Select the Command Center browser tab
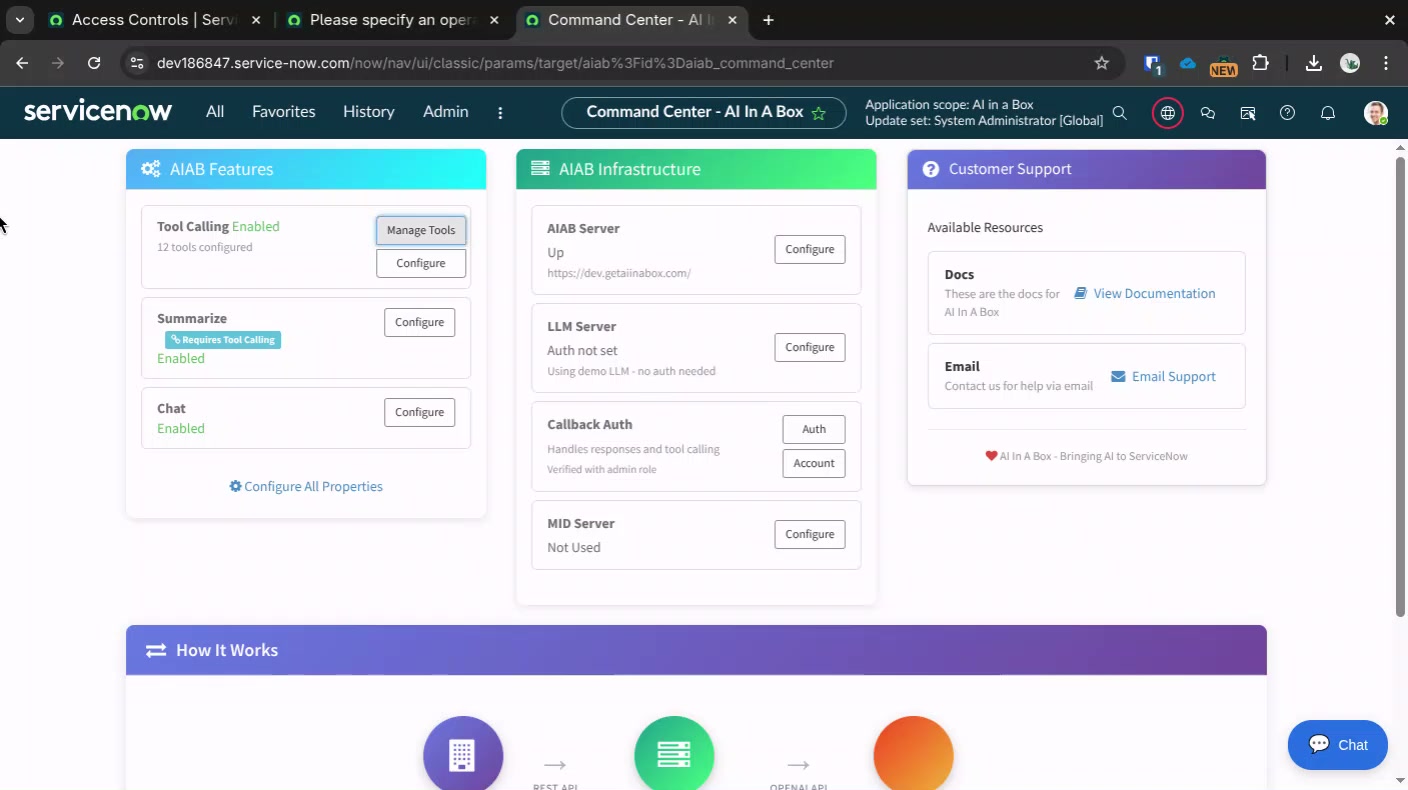This screenshot has height=790, width=1408. click(630, 20)
